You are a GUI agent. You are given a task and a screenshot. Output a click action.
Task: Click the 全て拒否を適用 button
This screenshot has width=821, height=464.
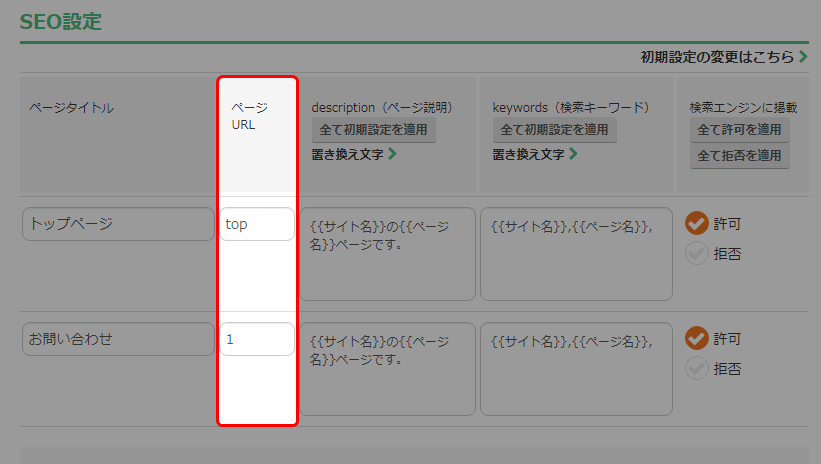pyautogui.click(x=739, y=156)
